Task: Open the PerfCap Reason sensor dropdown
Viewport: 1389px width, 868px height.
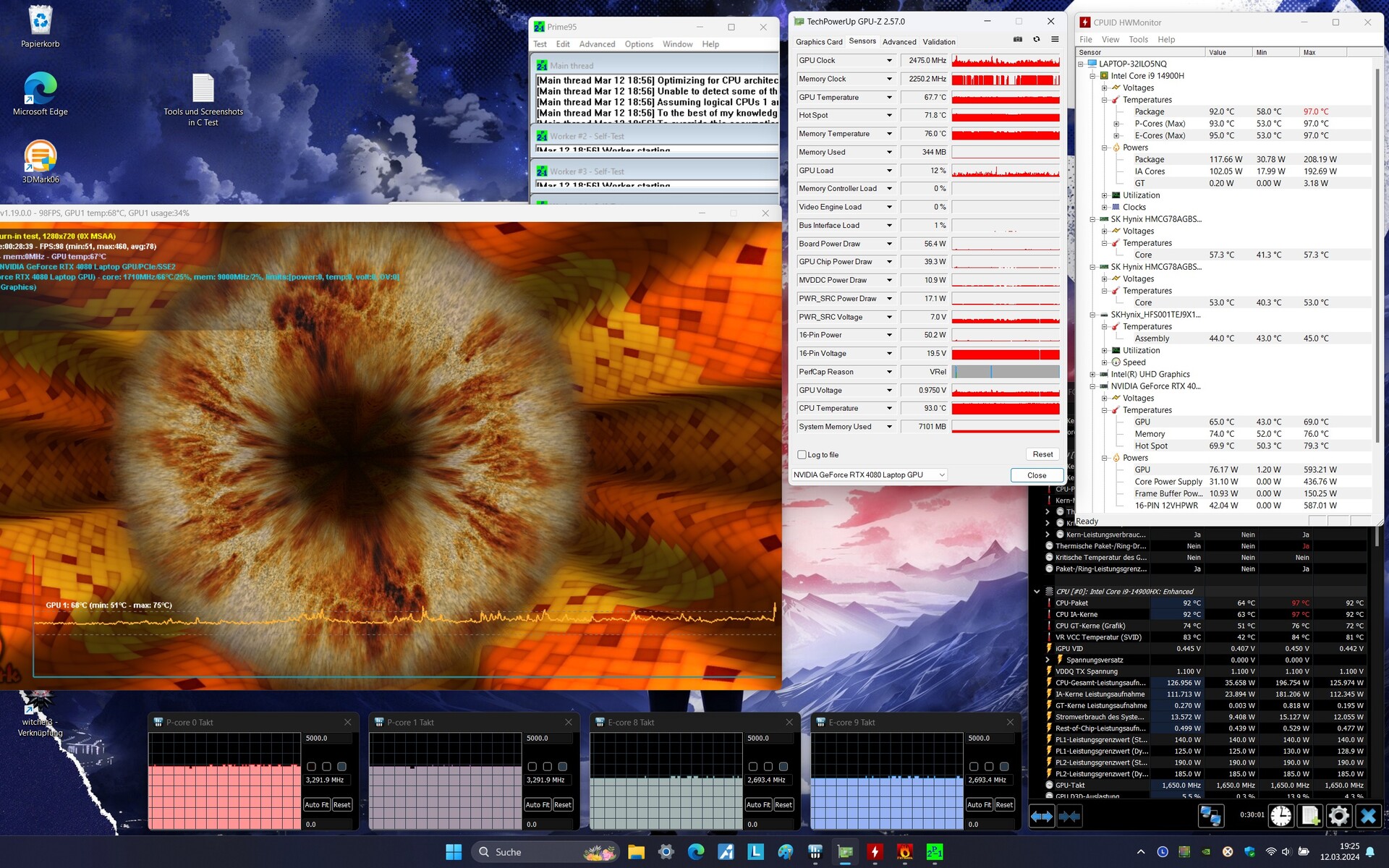Action: (889, 372)
